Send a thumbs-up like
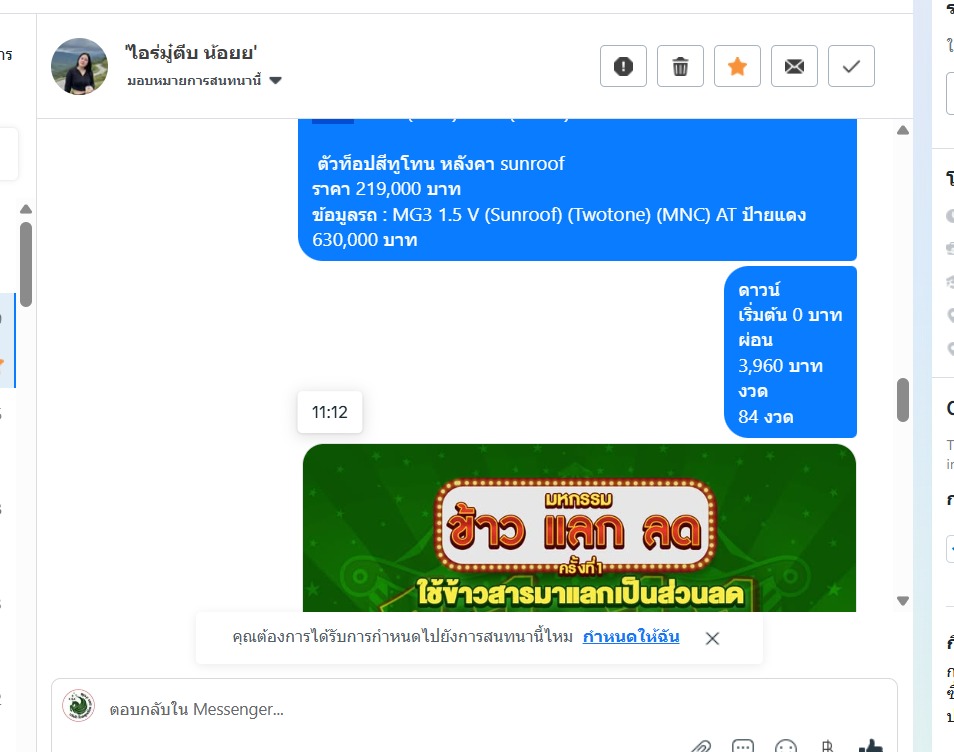This screenshot has width=954, height=752. [x=871, y=746]
